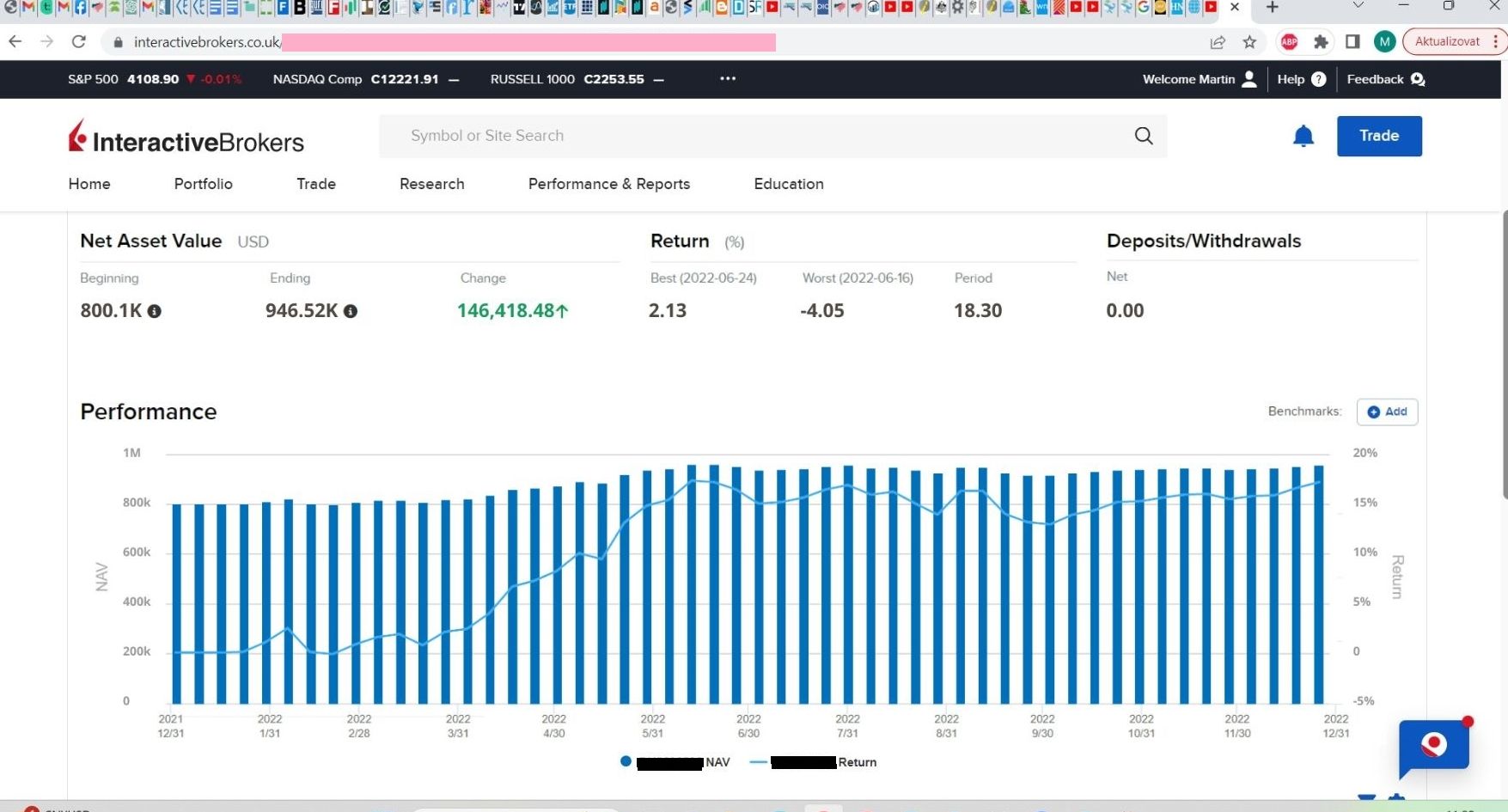Click browser forward arrow
Viewport: 1508px width, 812px height.
pyautogui.click(x=47, y=41)
